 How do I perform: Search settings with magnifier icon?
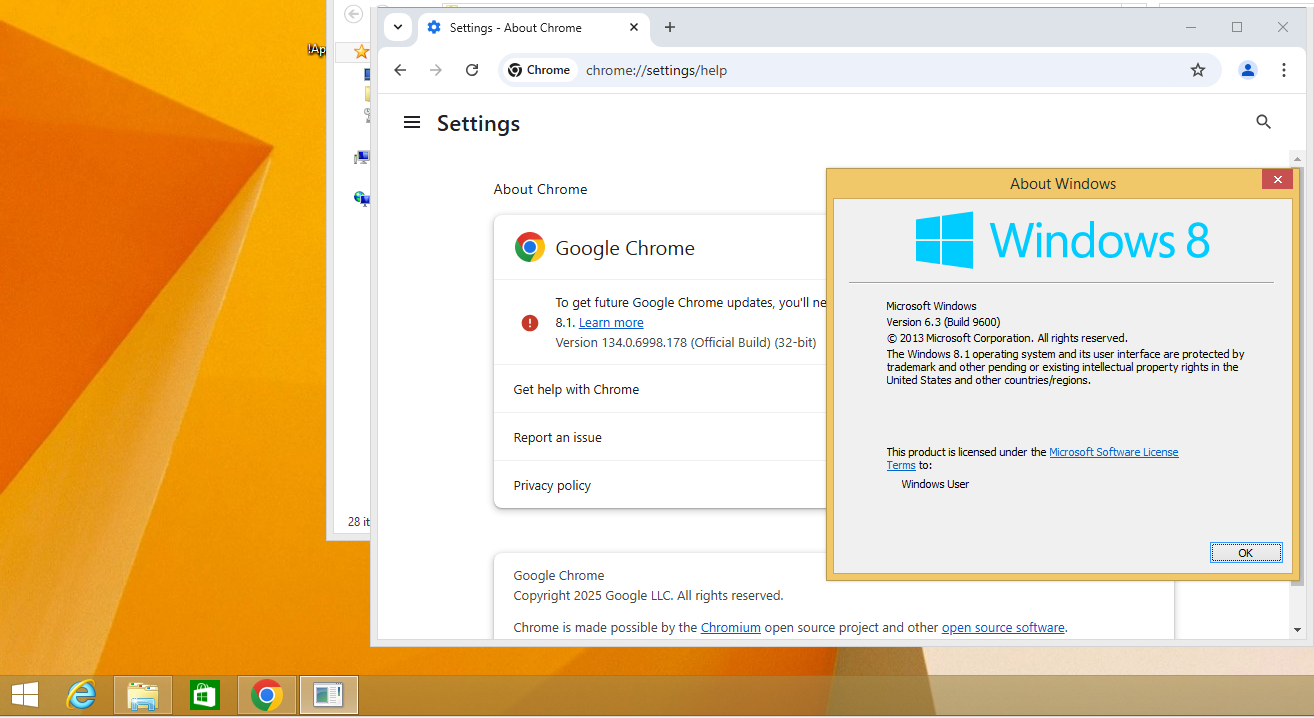(x=1263, y=122)
